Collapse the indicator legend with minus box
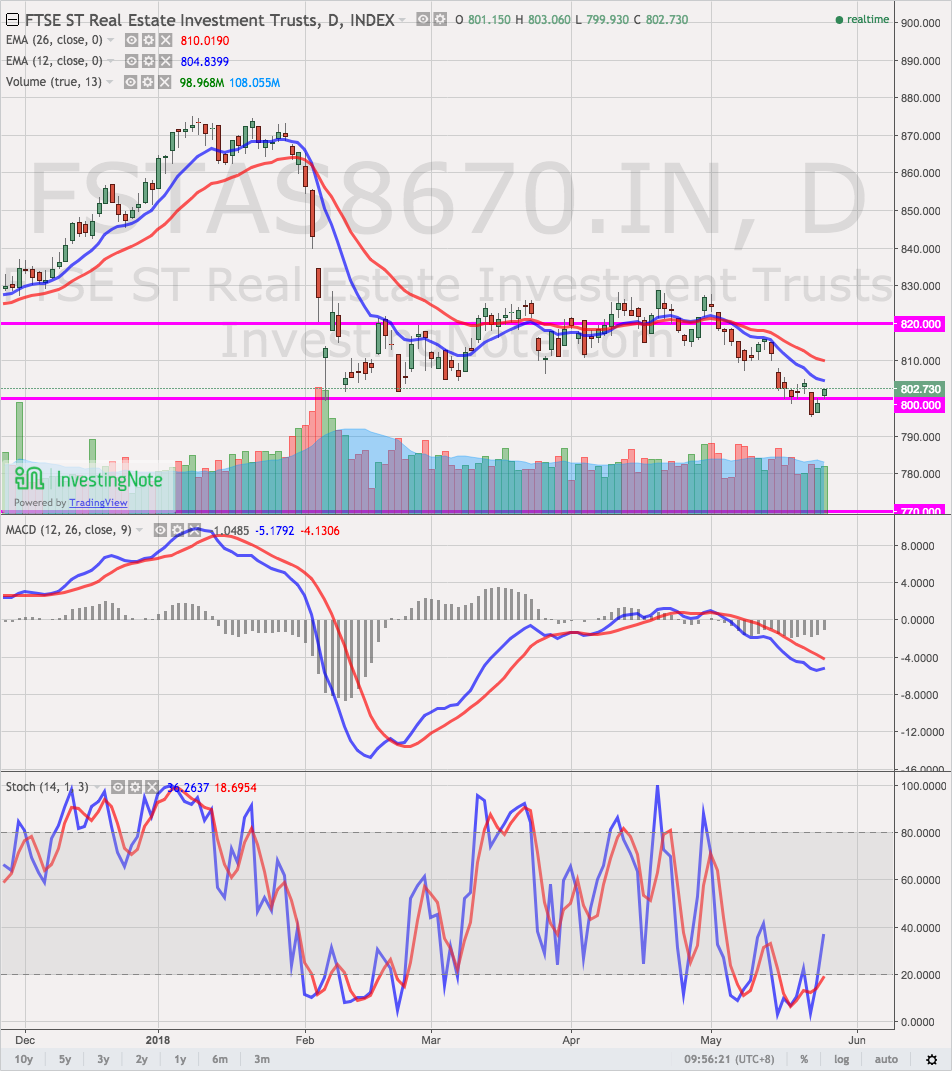 (12, 19)
